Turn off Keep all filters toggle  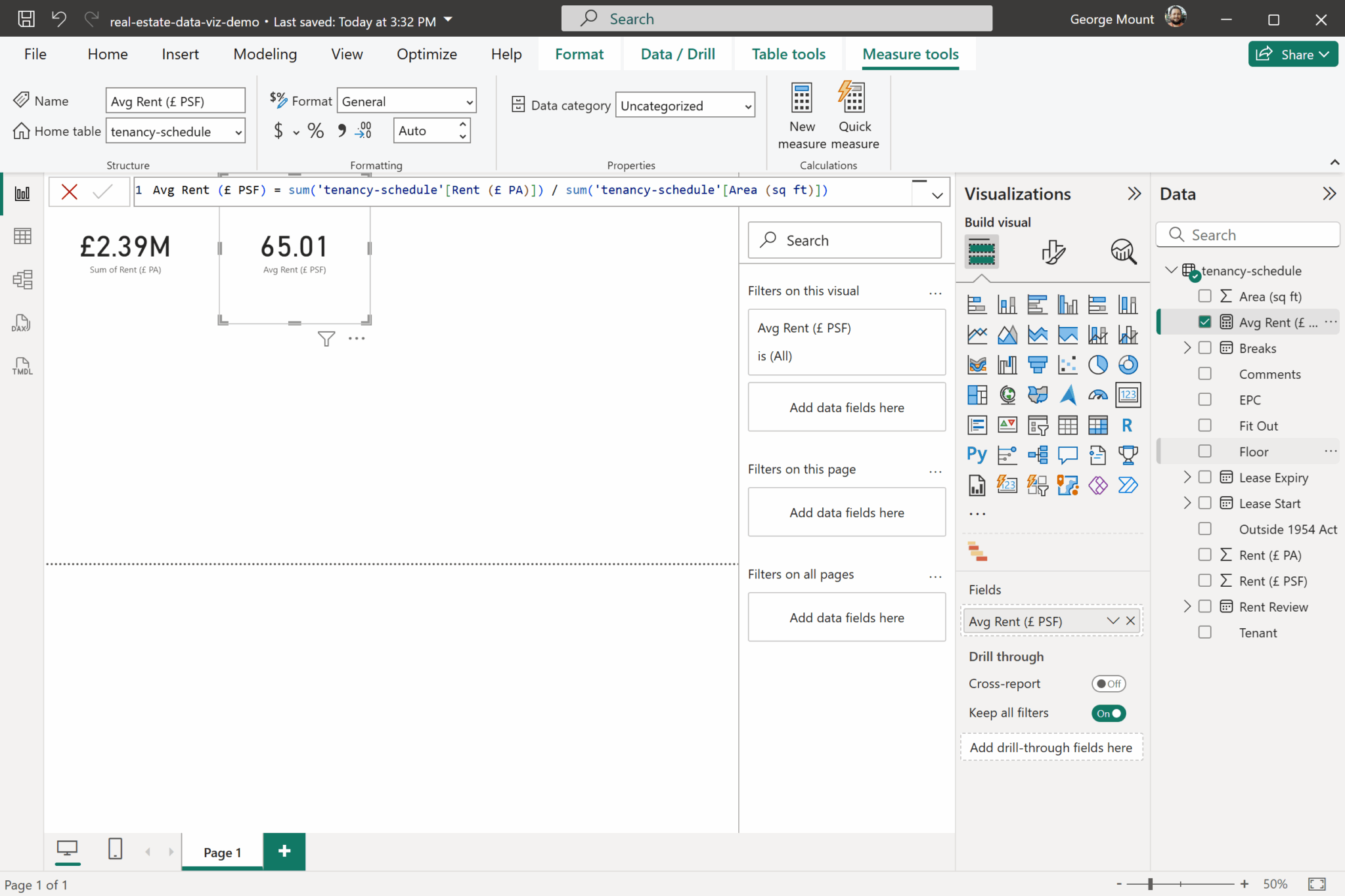[x=1109, y=713]
